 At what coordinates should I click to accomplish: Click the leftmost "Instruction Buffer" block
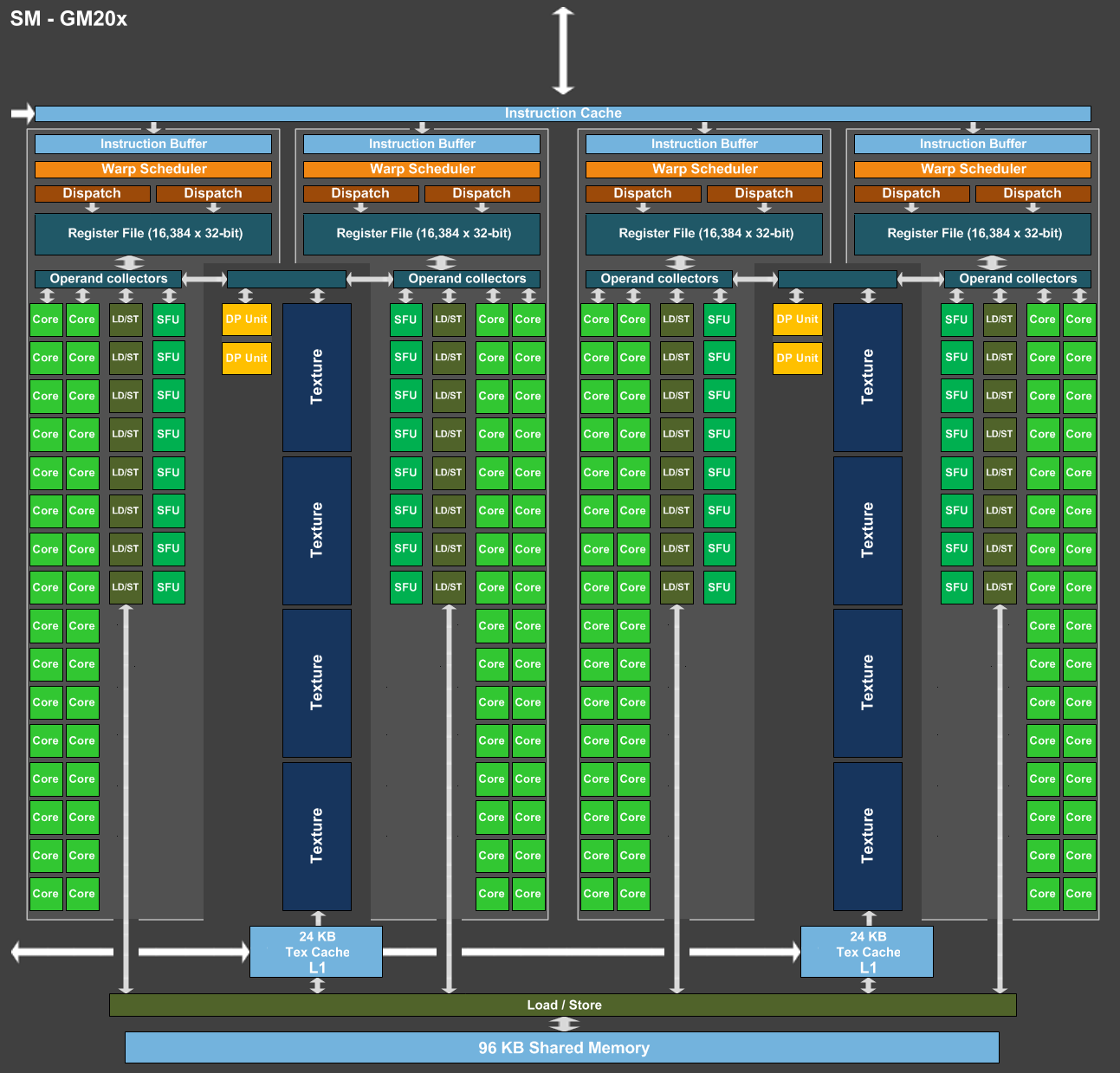coord(153,144)
